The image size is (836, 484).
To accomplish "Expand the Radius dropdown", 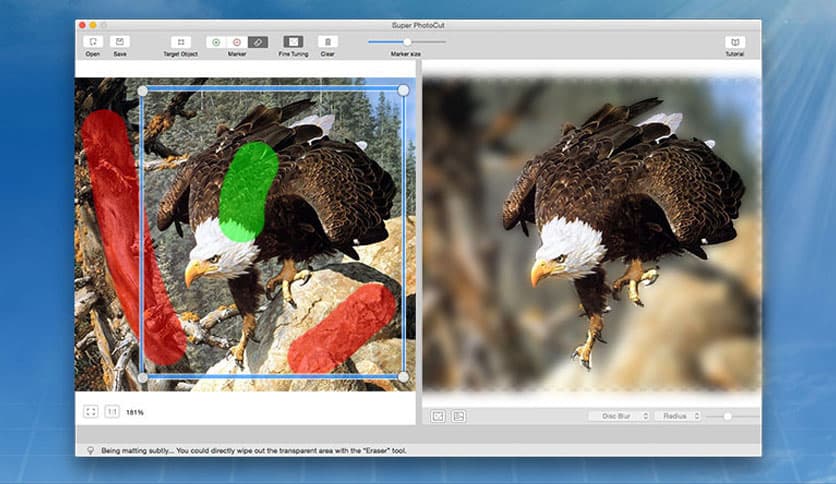I will [677, 416].
